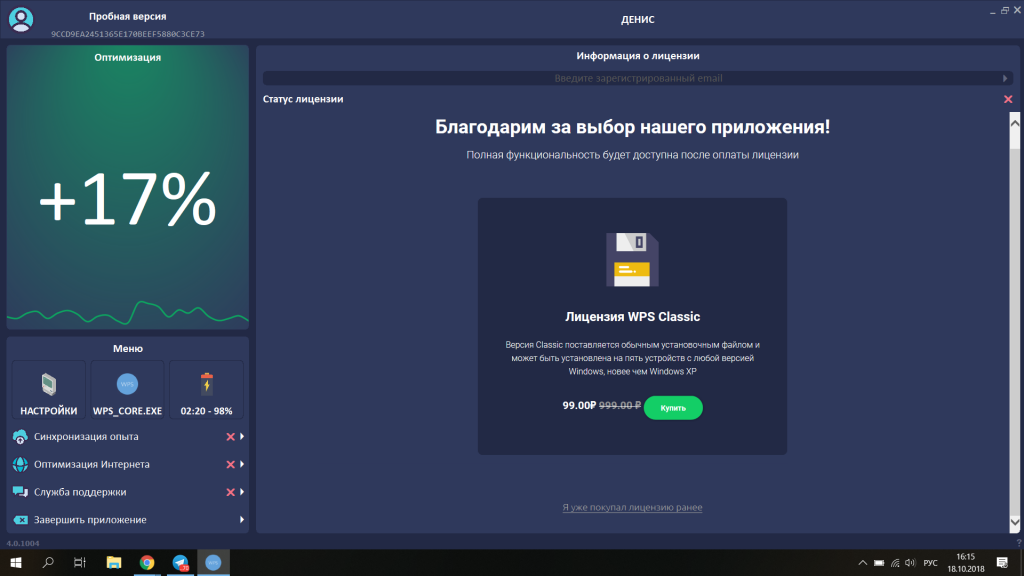Click the globe icon for Оптимизация Интернета
This screenshot has height=576, width=1024.
tap(20, 465)
